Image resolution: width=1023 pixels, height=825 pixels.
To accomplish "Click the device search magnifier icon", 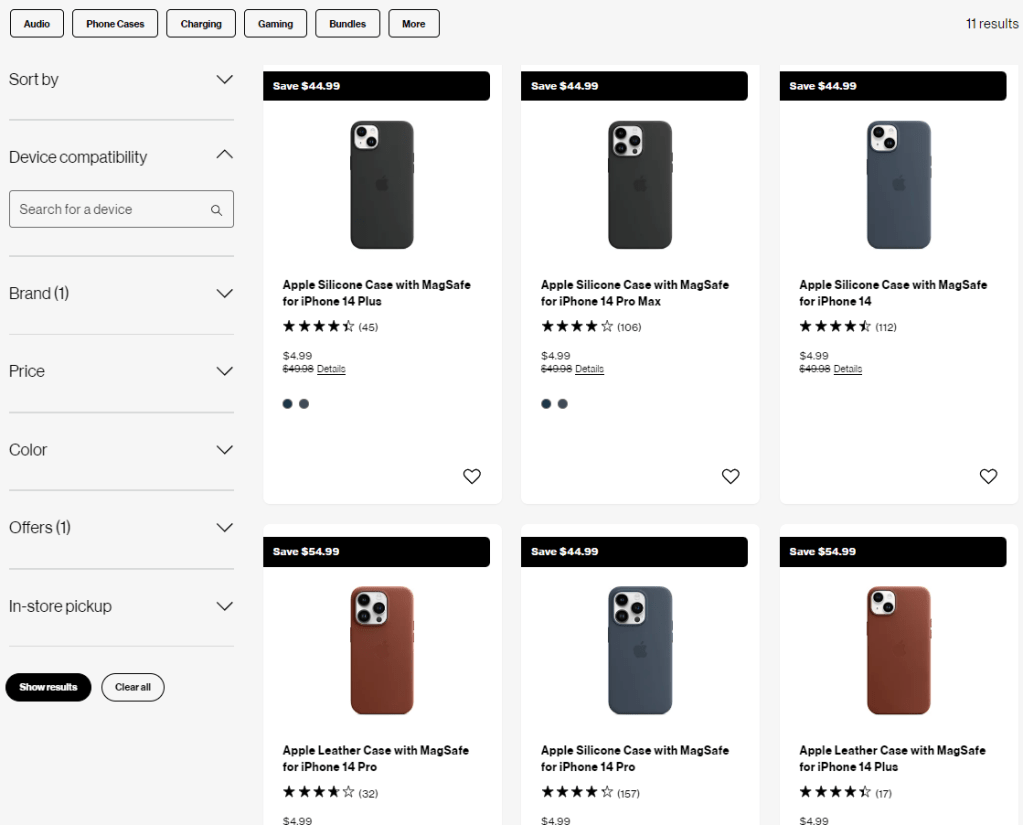I will 216,210.
